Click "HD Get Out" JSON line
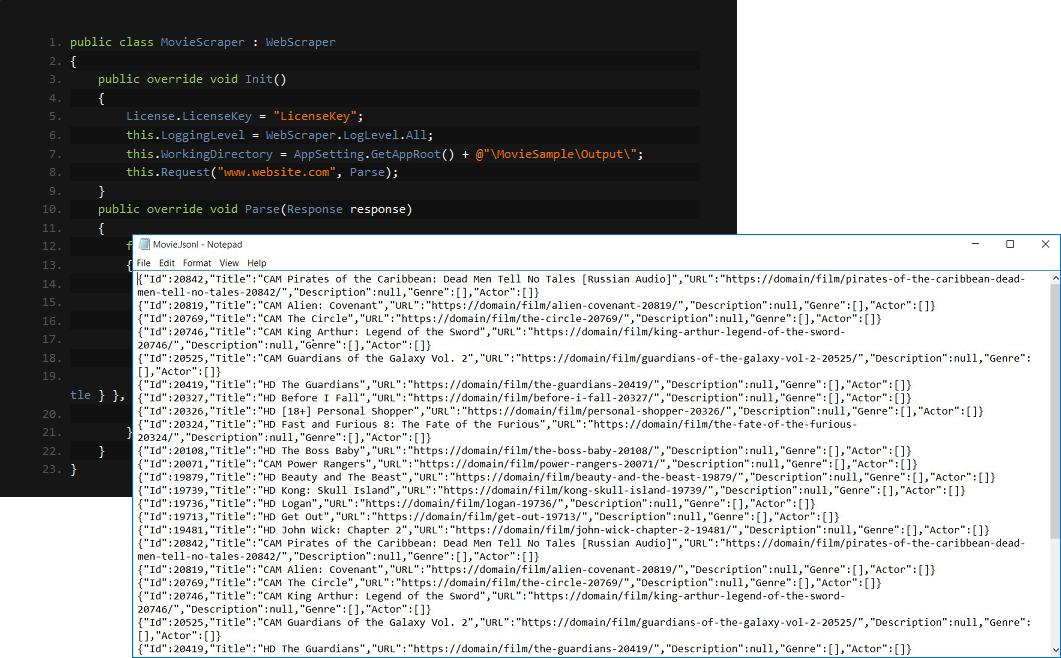The width and height of the screenshot is (1061, 658). [x=489, y=517]
